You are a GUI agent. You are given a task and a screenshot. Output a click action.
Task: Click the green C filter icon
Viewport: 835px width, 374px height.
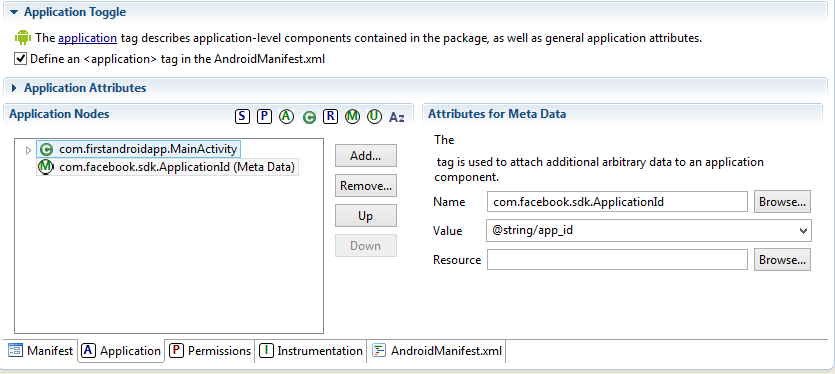tap(309, 117)
